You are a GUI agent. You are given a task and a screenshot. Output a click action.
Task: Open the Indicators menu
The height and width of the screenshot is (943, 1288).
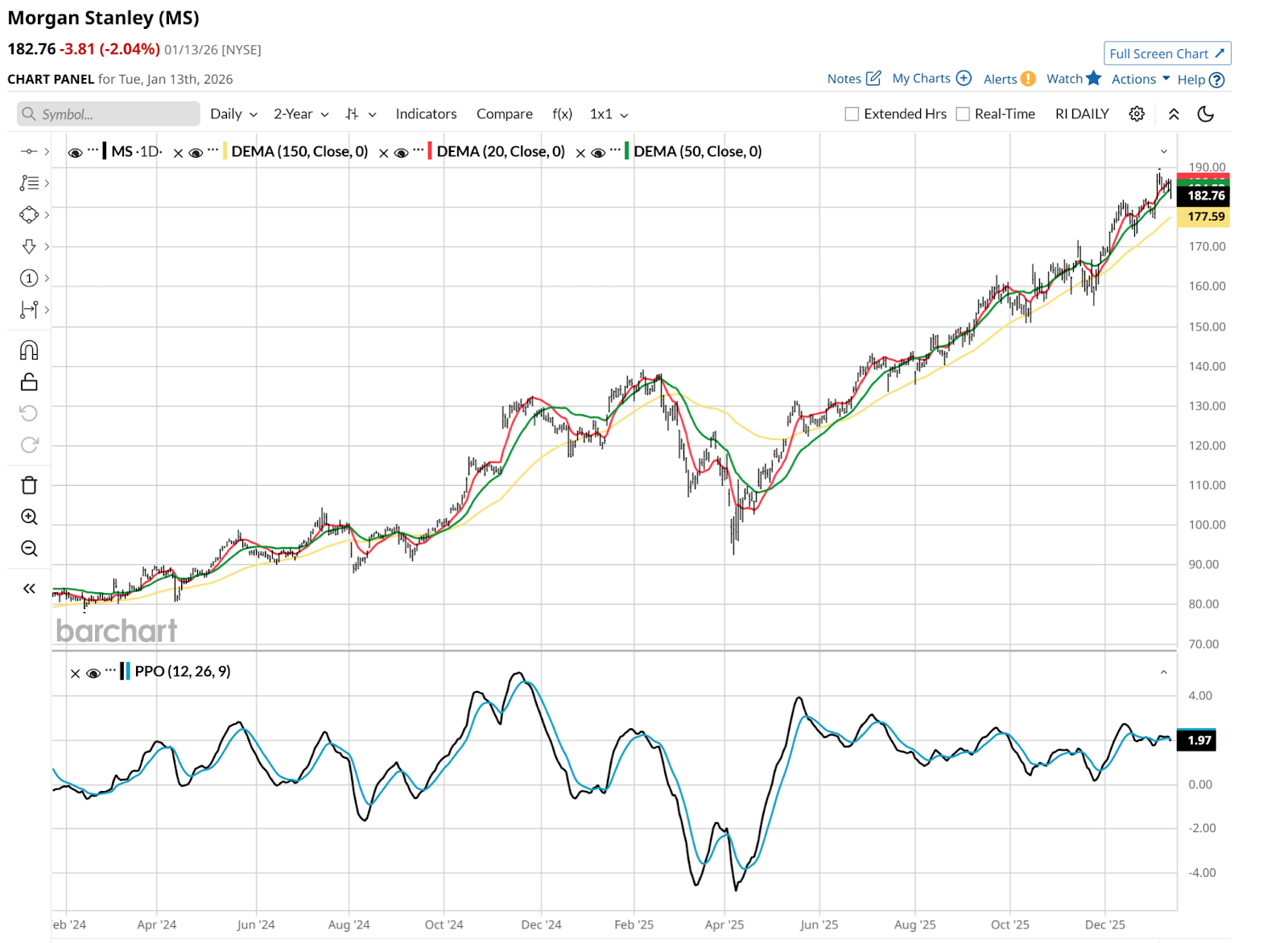(x=426, y=114)
